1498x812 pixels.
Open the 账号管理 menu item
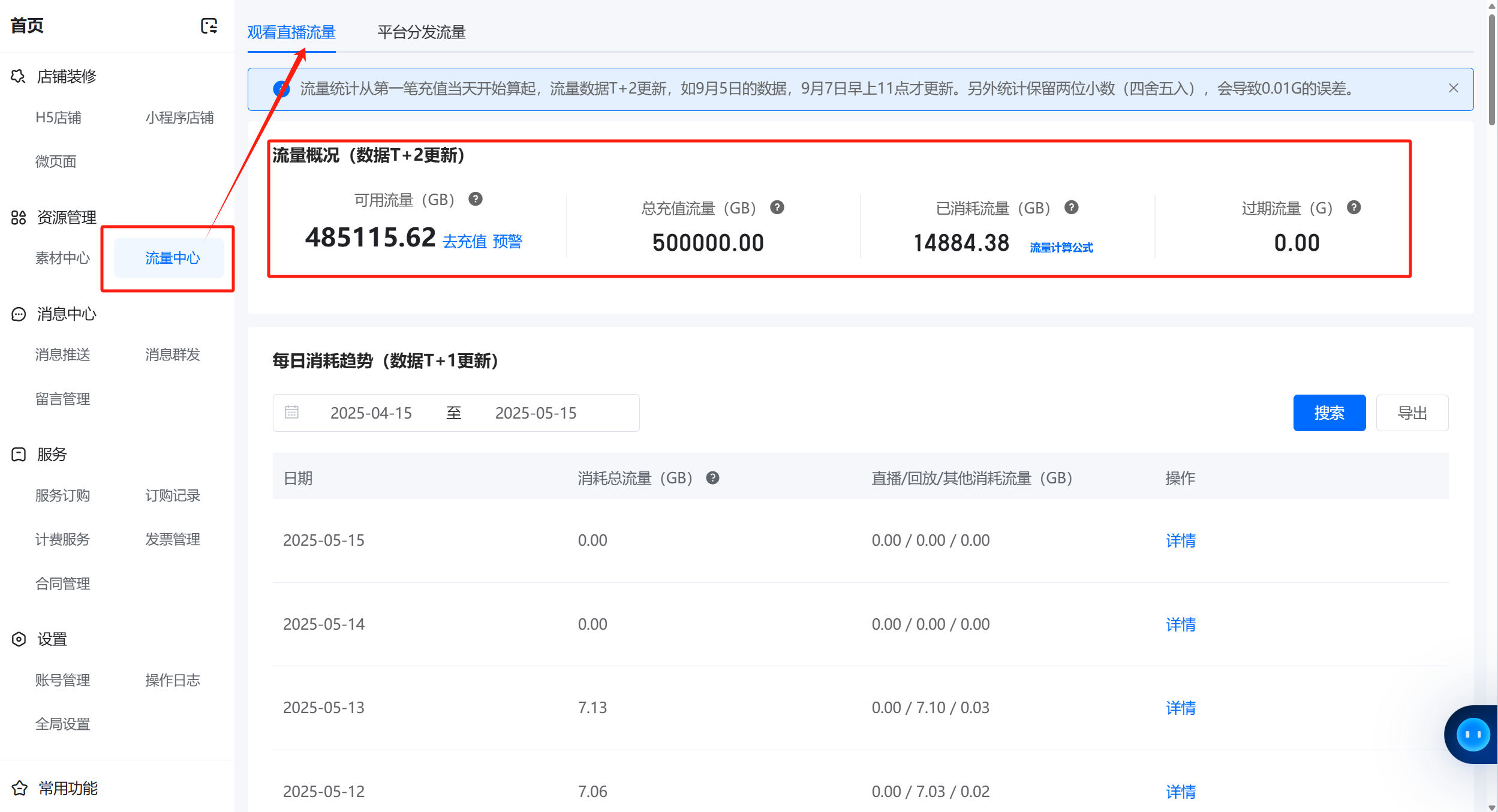click(62, 680)
